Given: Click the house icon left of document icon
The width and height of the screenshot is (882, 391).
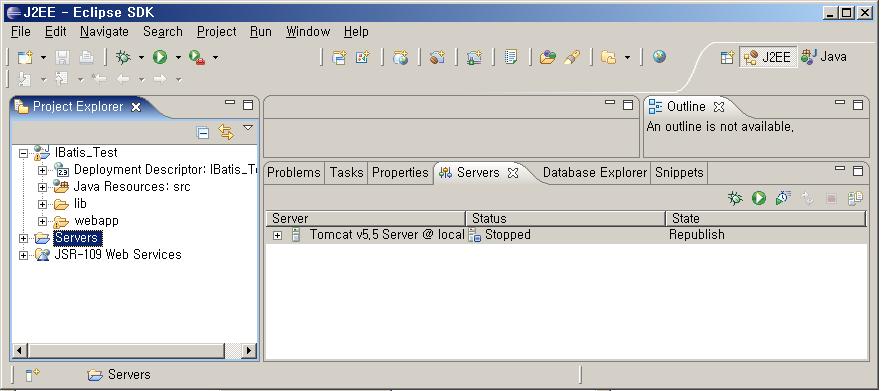Looking at the screenshot, I should coord(474,57).
